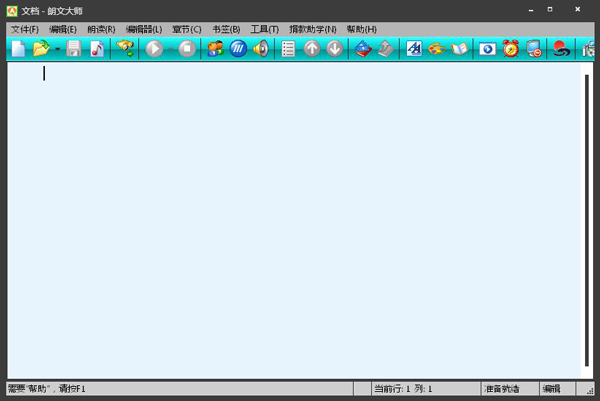This screenshot has height=401, width=600.
Task: Click the two-people voice selection icon
Action: 215,49
